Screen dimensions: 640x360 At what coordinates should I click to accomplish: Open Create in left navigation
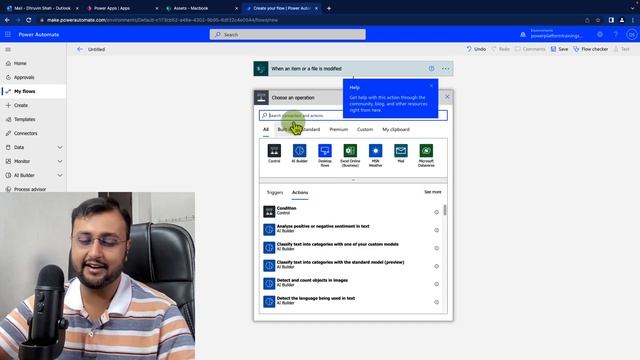33,105
